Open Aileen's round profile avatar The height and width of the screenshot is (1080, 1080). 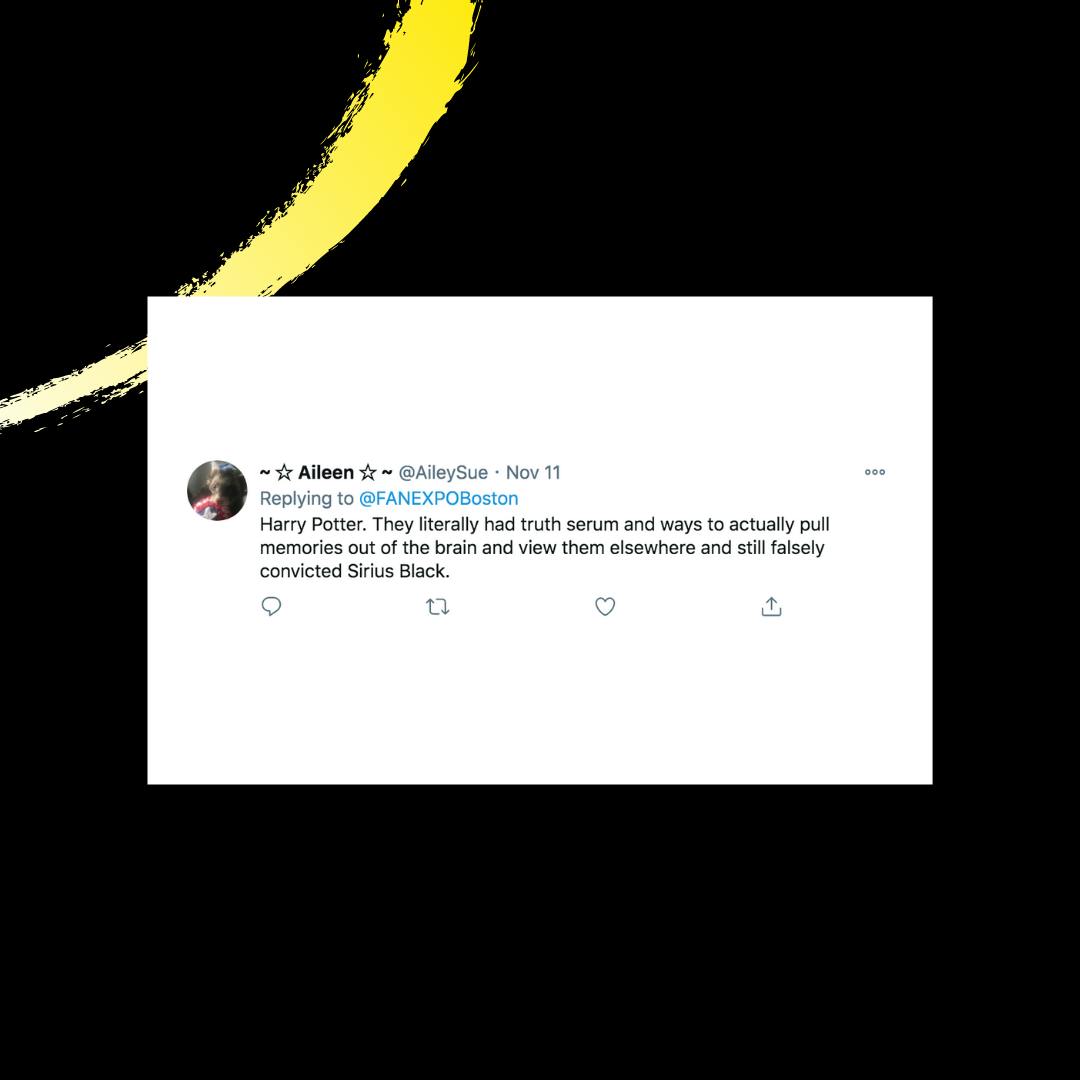(217, 490)
